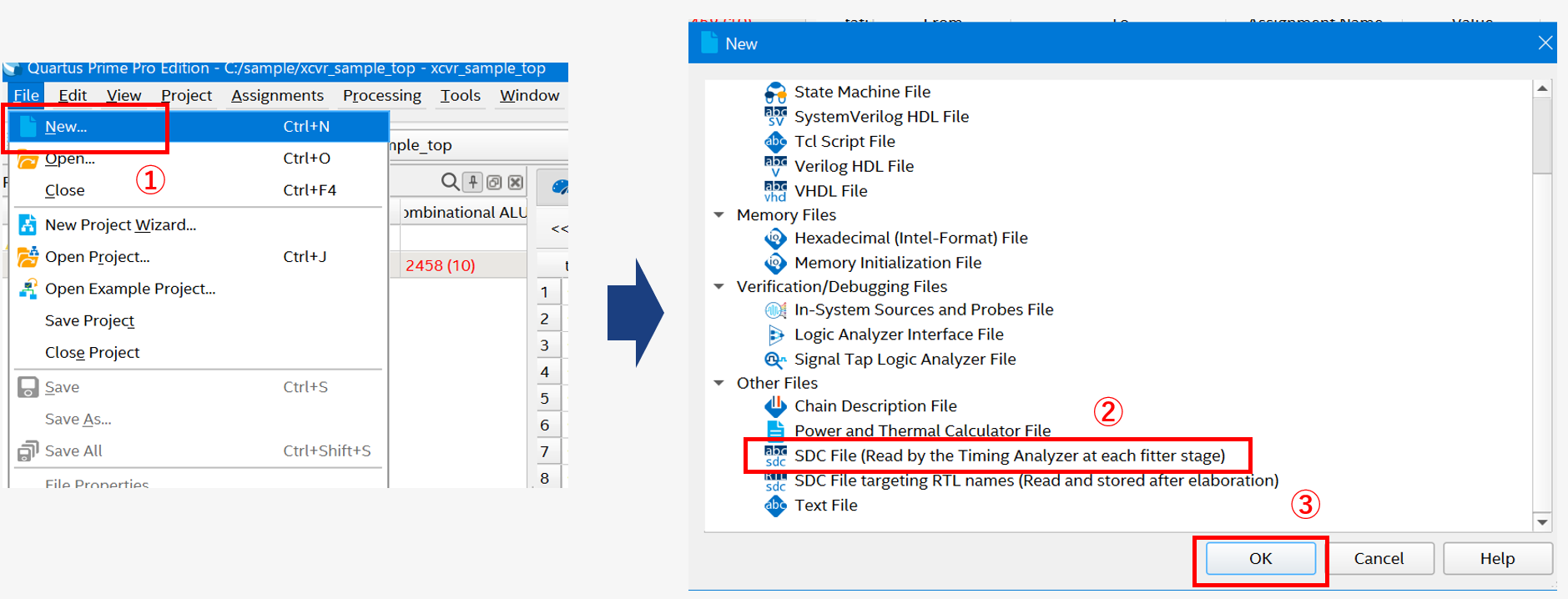Click the Verilog HDL File icon
Image resolution: width=1568 pixels, height=599 pixels.
click(x=775, y=166)
